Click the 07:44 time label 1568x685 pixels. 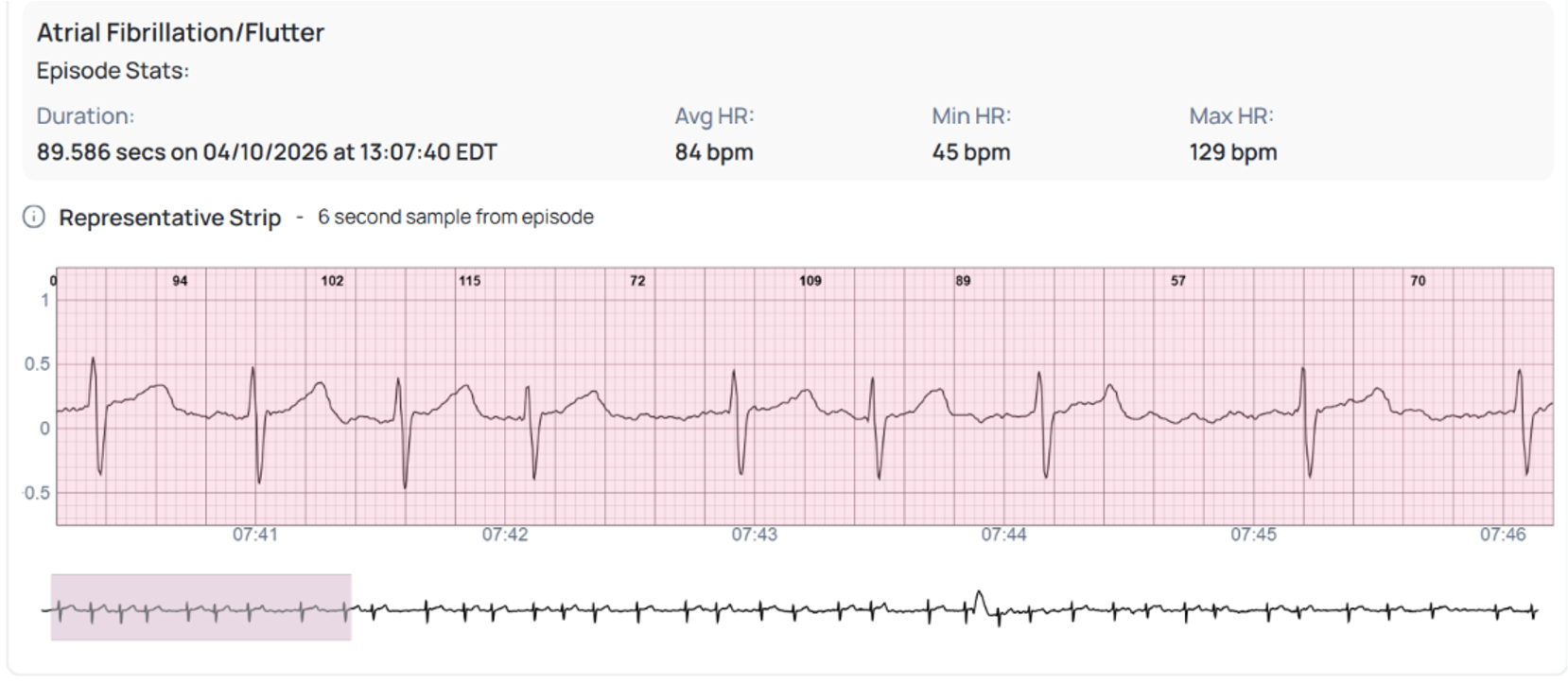(x=1003, y=535)
